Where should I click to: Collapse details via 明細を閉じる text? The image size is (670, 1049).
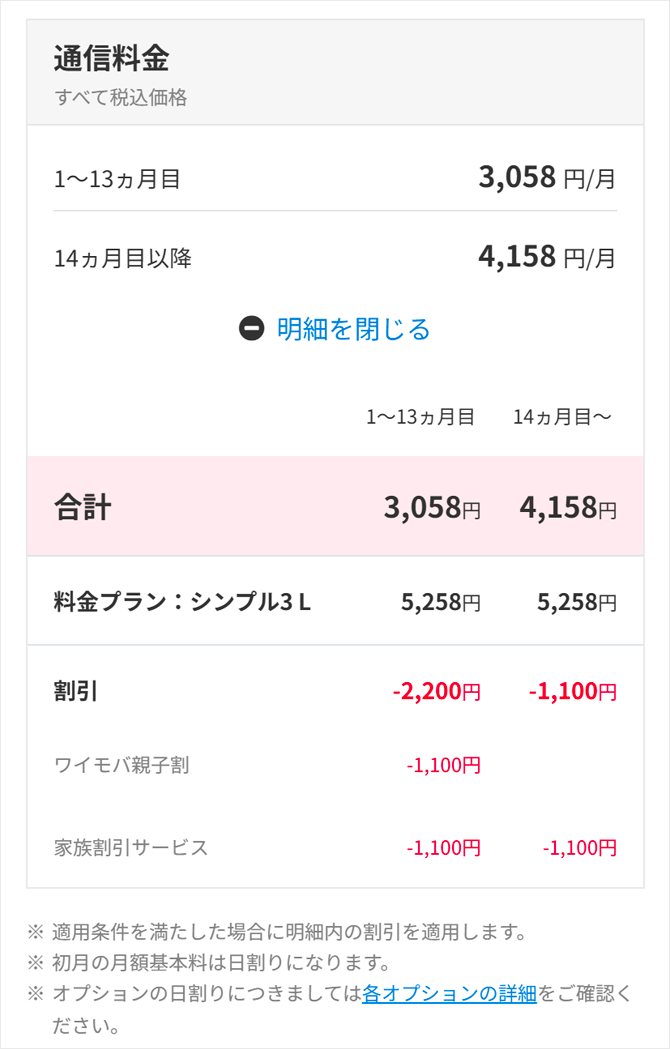[x=353, y=329]
